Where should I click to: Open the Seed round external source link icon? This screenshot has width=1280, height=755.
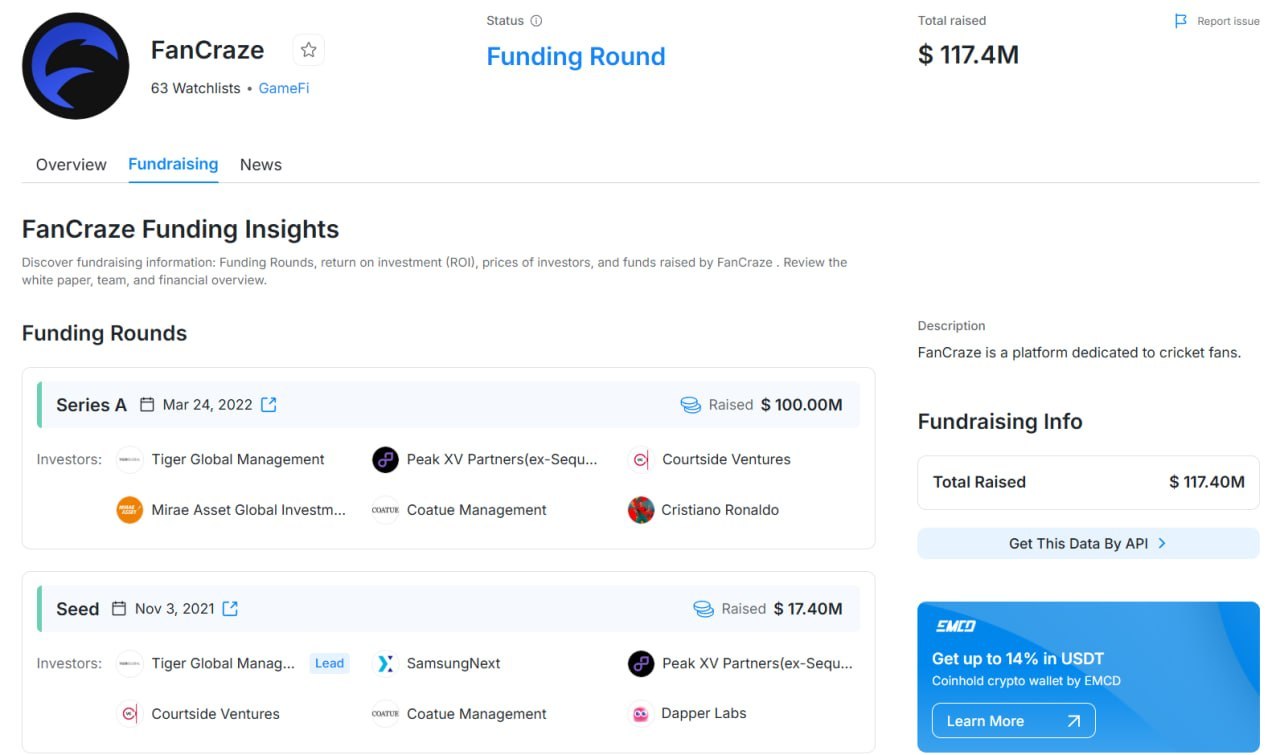pos(230,608)
